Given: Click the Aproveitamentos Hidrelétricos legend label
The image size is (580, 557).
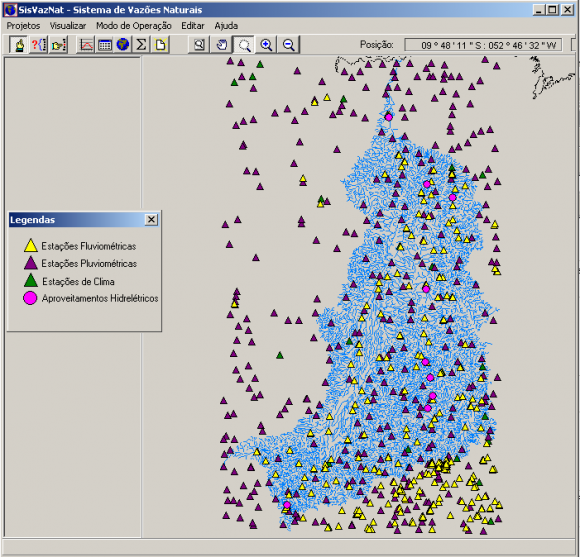Looking at the screenshot, I should tap(100, 298).
